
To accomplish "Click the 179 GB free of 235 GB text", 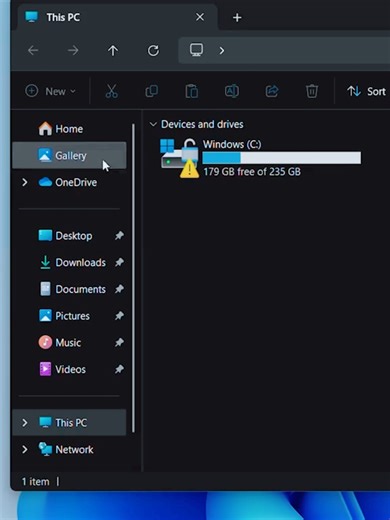I will pyautogui.click(x=252, y=172).
